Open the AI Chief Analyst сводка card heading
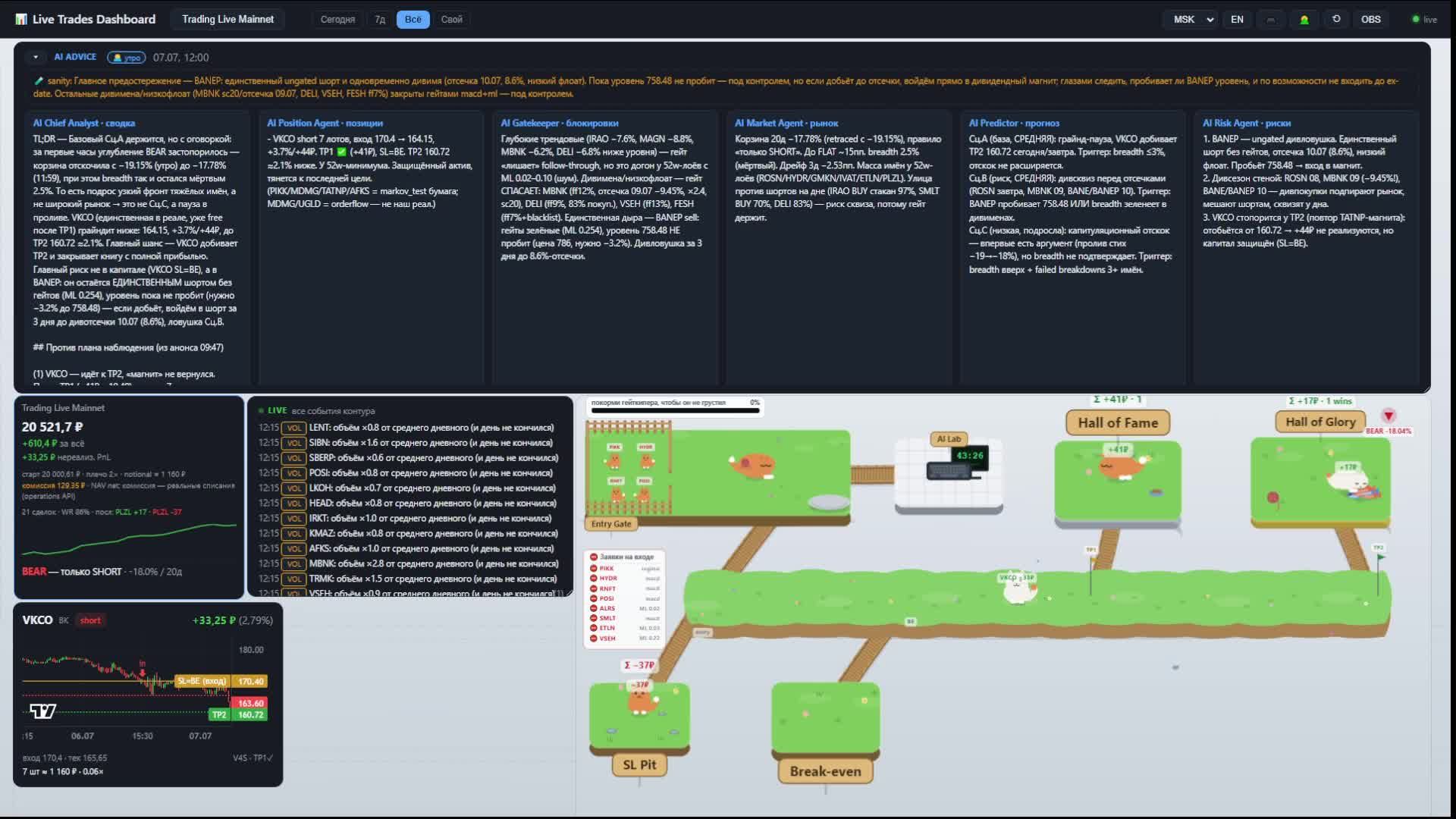This screenshot has width=1456, height=819. click(83, 123)
